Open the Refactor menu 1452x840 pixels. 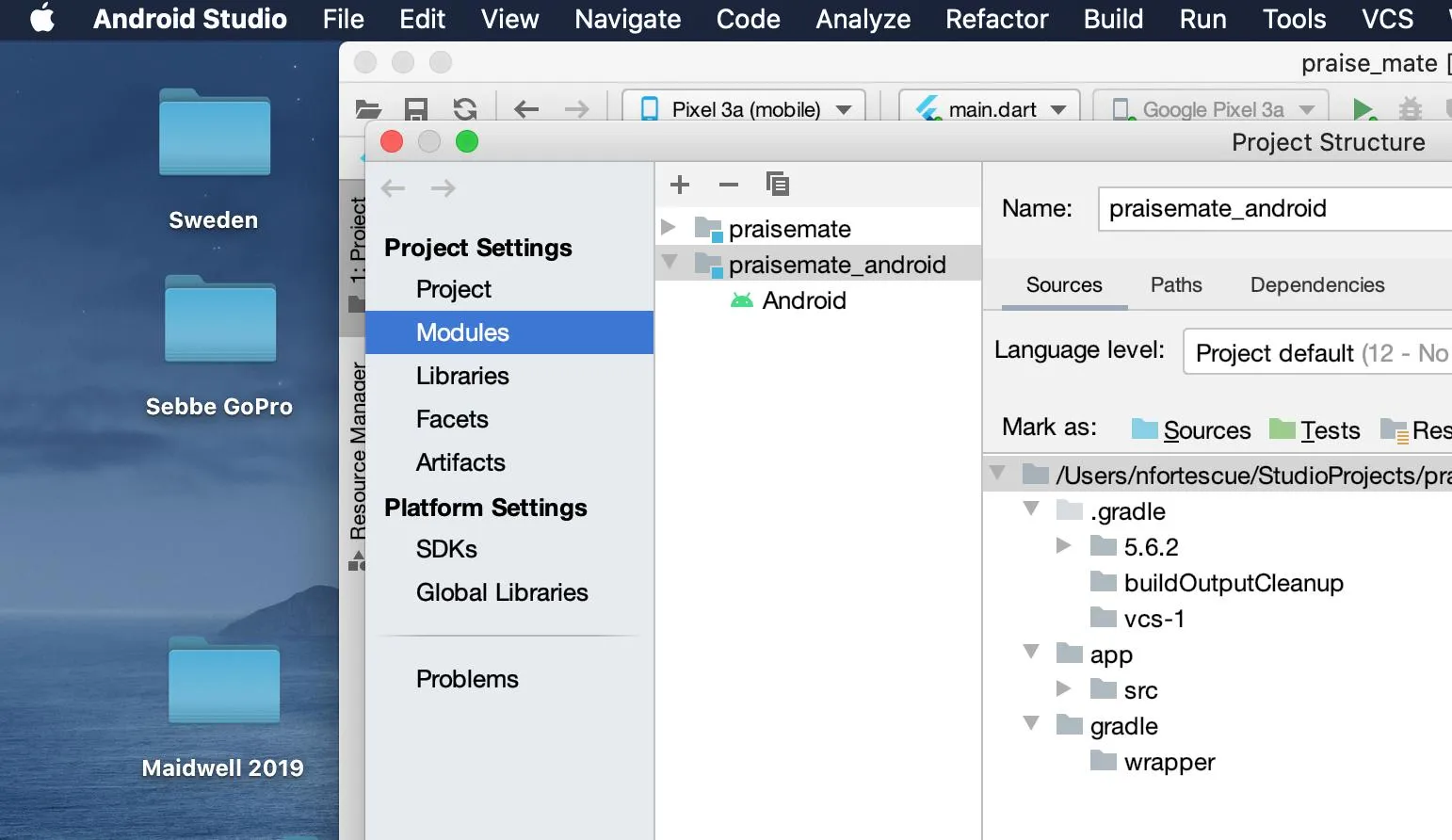click(x=996, y=19)
